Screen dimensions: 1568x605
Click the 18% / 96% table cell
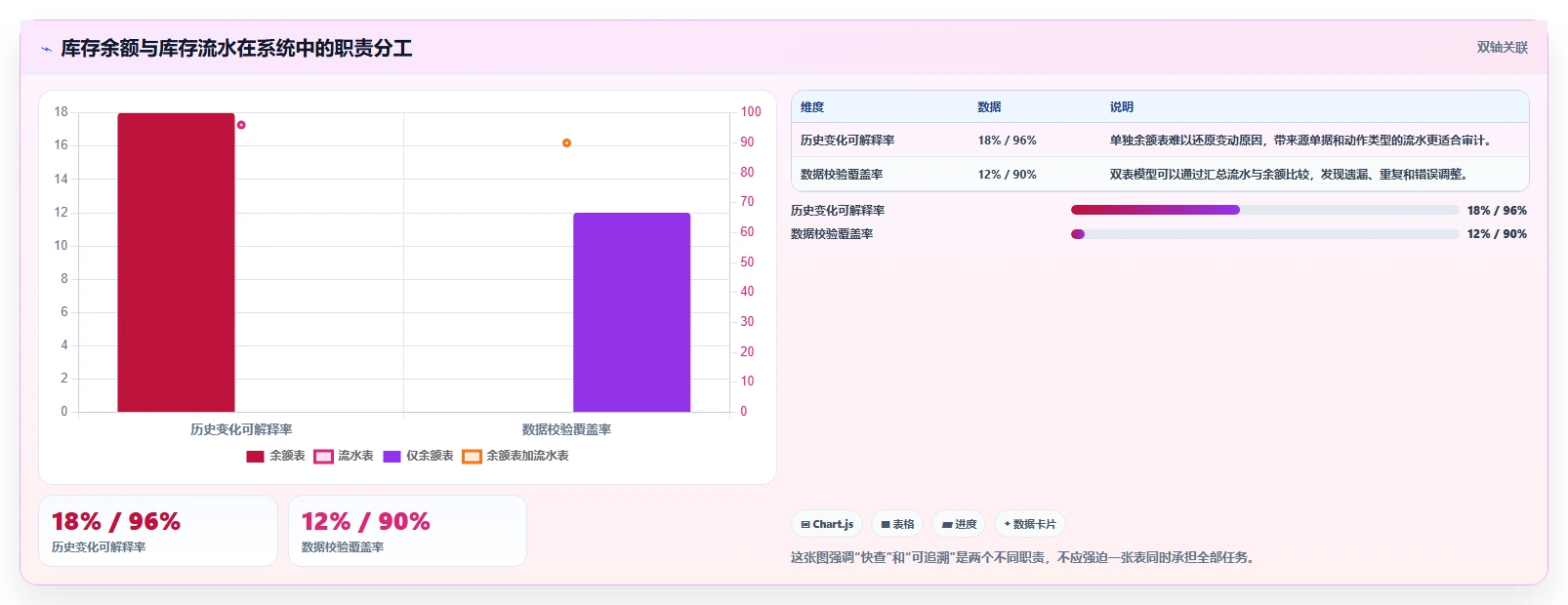(x=1007, y=141)
